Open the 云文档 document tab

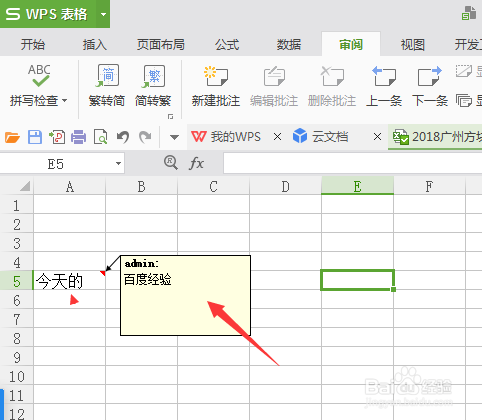tap(321, 137)
